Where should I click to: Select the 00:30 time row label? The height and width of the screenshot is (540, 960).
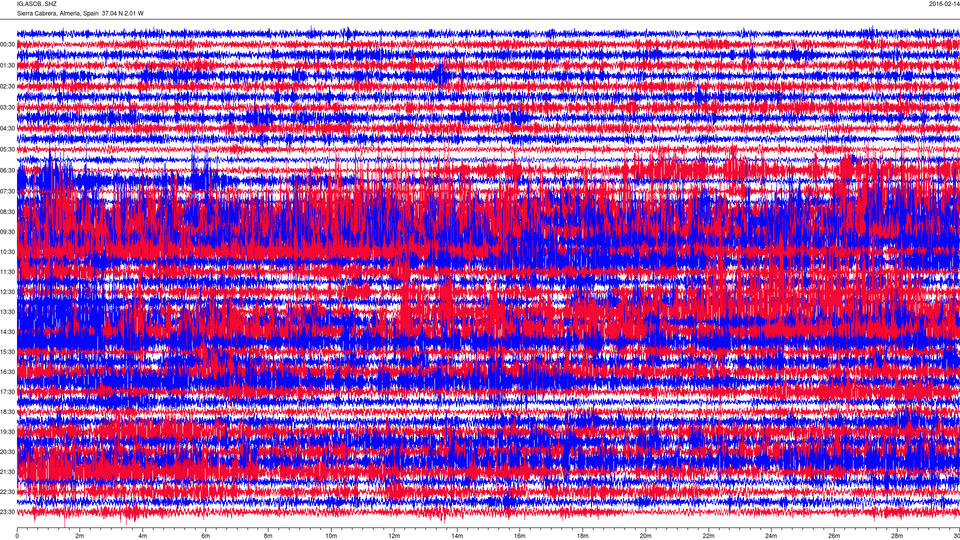tap(8, 45)
